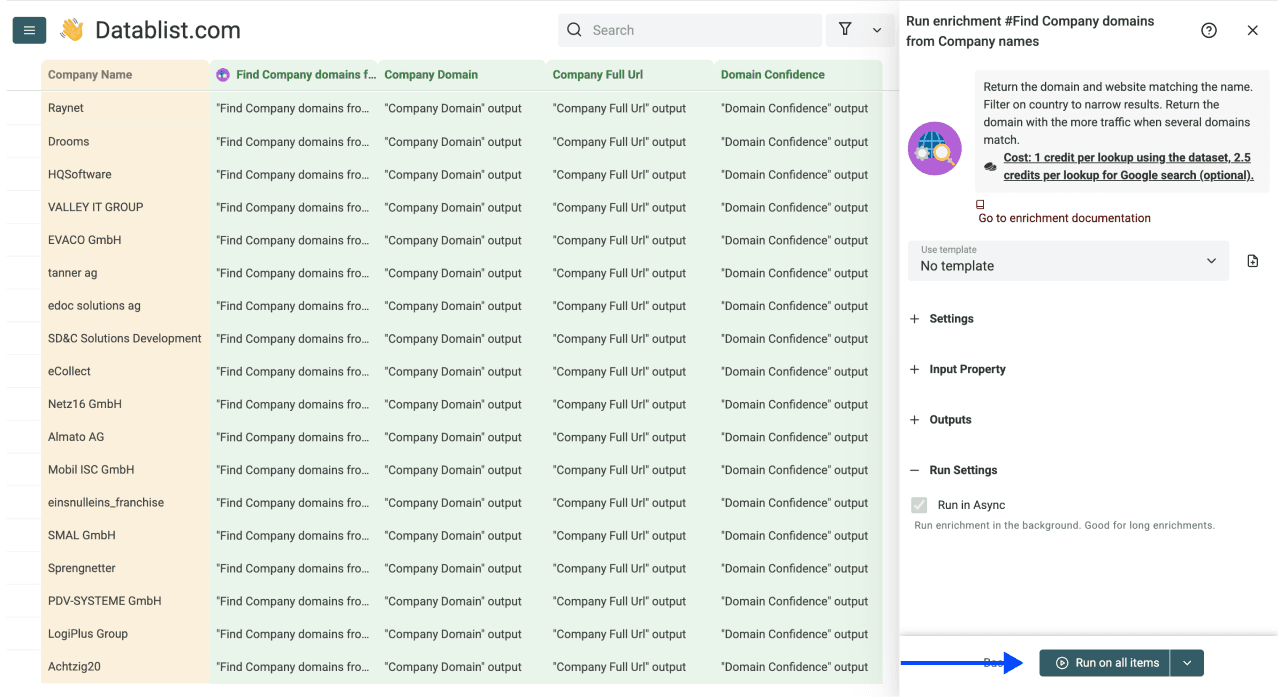Click the Achtzig20 cell
1287x700 pixels.
[x=126, y=666]
